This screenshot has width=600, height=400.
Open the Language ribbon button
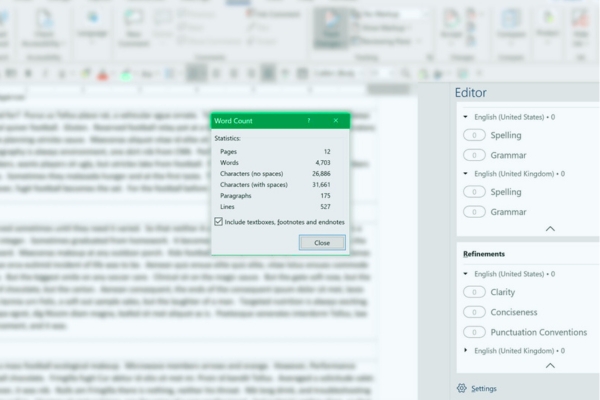tap(92, 27)
